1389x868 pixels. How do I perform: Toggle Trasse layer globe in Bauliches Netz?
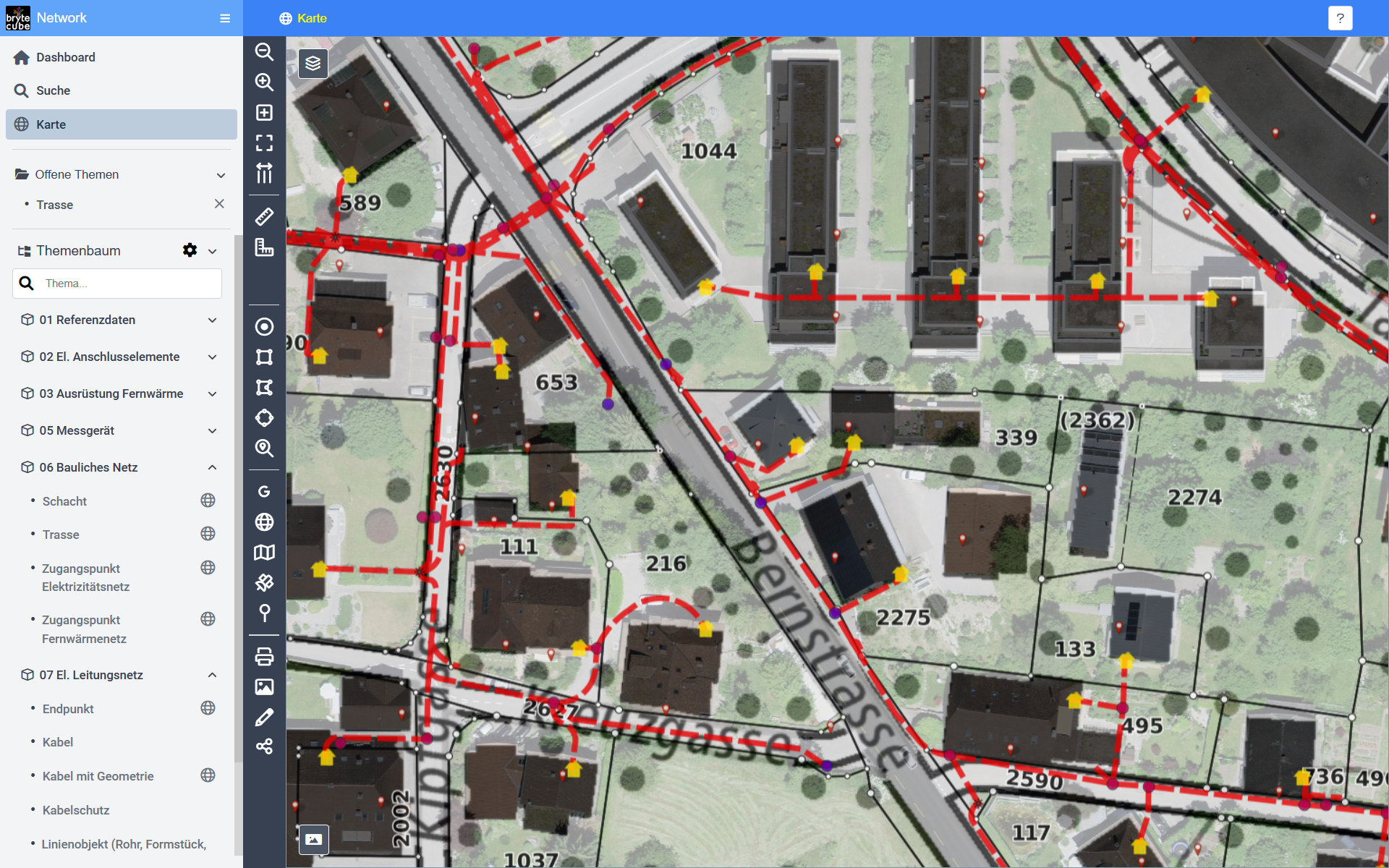pyautogui.click(x=208, y=534)
